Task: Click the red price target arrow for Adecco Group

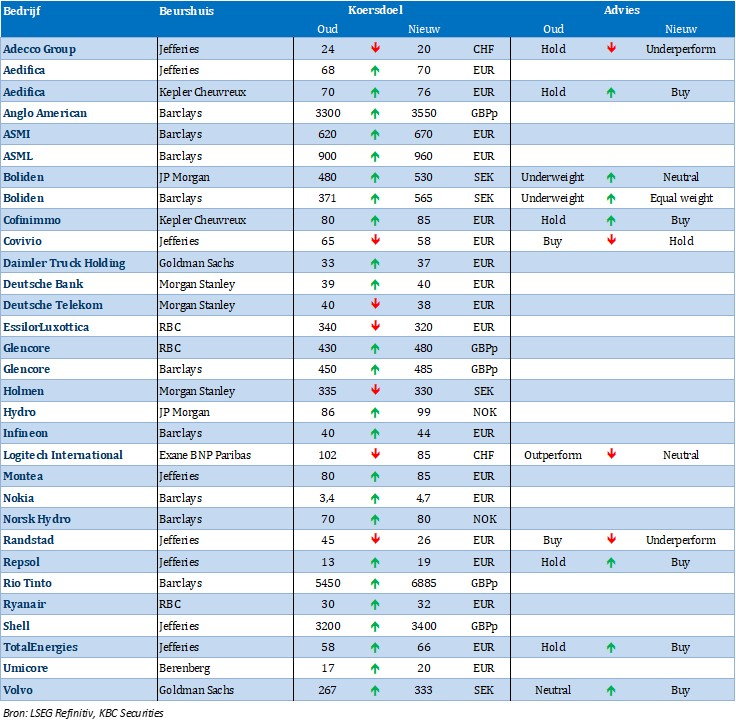Action: (x=374, y=48)
